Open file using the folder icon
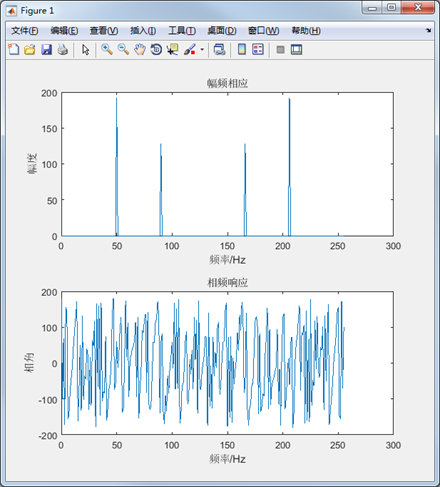Screen dimensions: 440x487 click(x=30, y=50)
